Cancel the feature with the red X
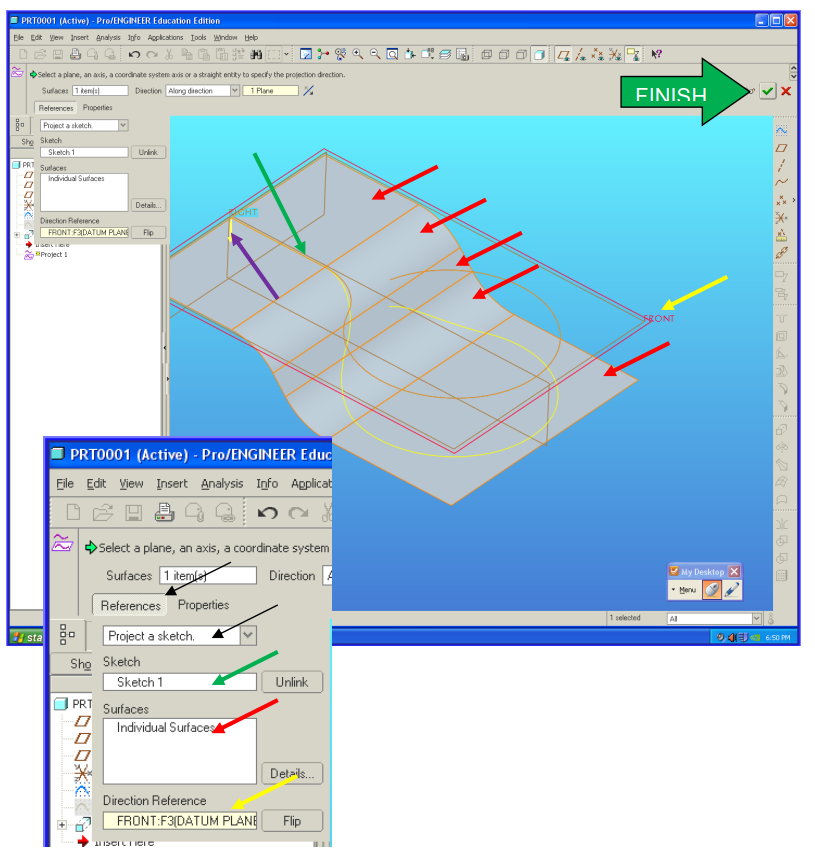 click(x=786, y=91)
